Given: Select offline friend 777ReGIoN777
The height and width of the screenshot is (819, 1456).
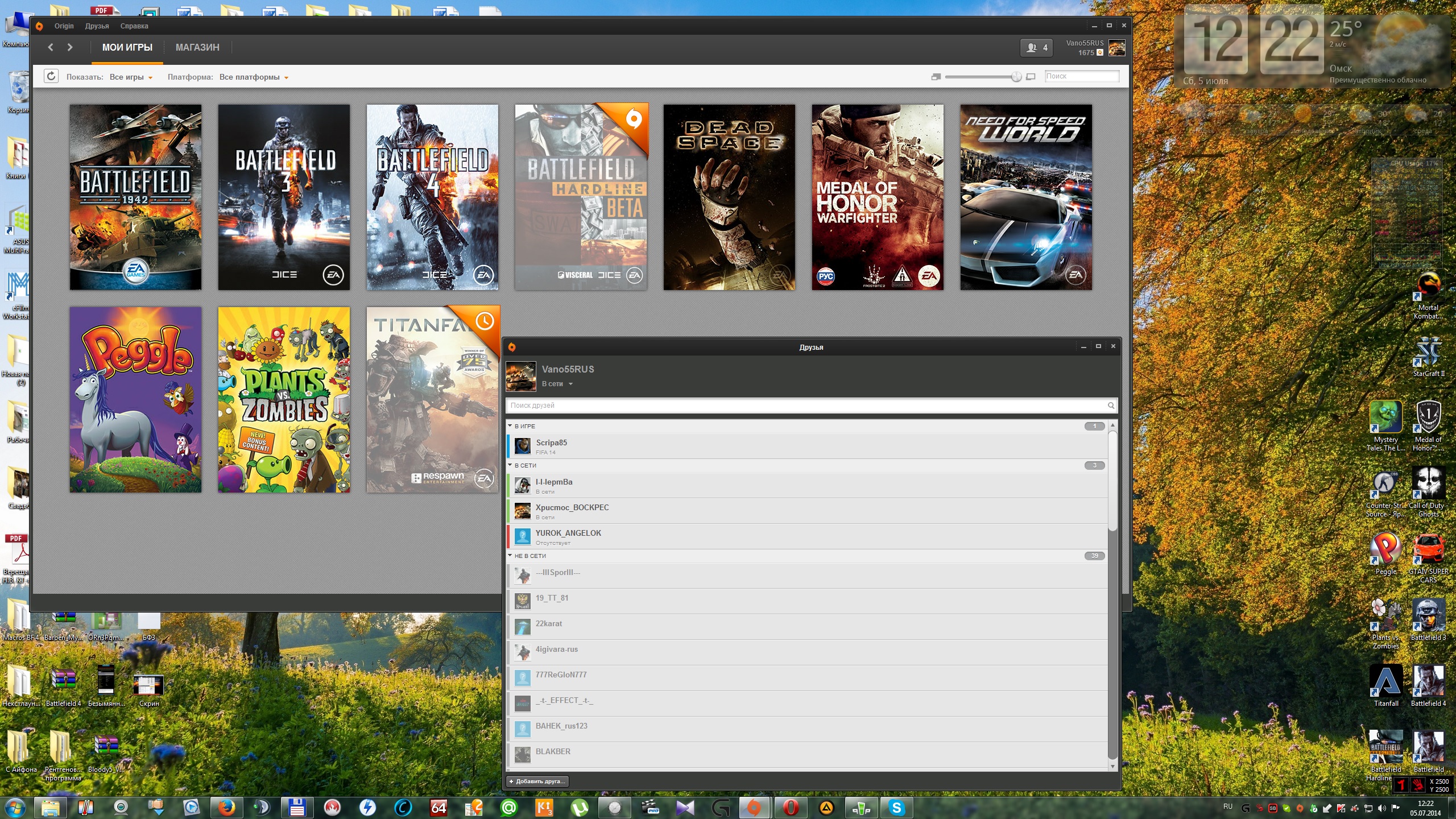Looking at the screenshot, I should click(806, 678).
